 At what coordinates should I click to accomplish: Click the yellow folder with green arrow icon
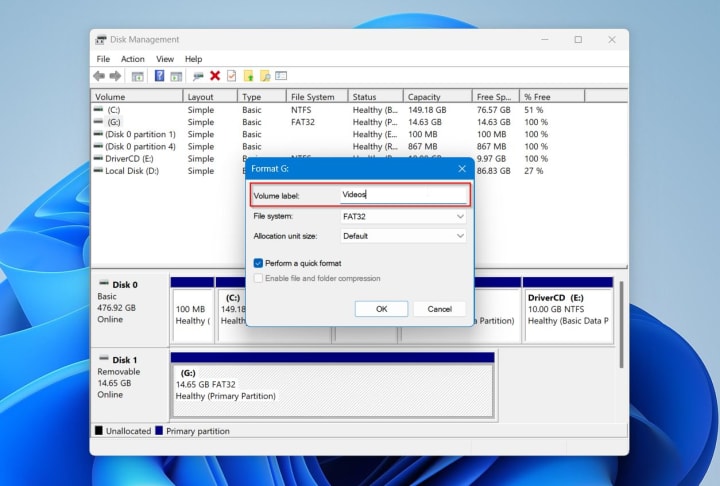[x=248, y=76]
